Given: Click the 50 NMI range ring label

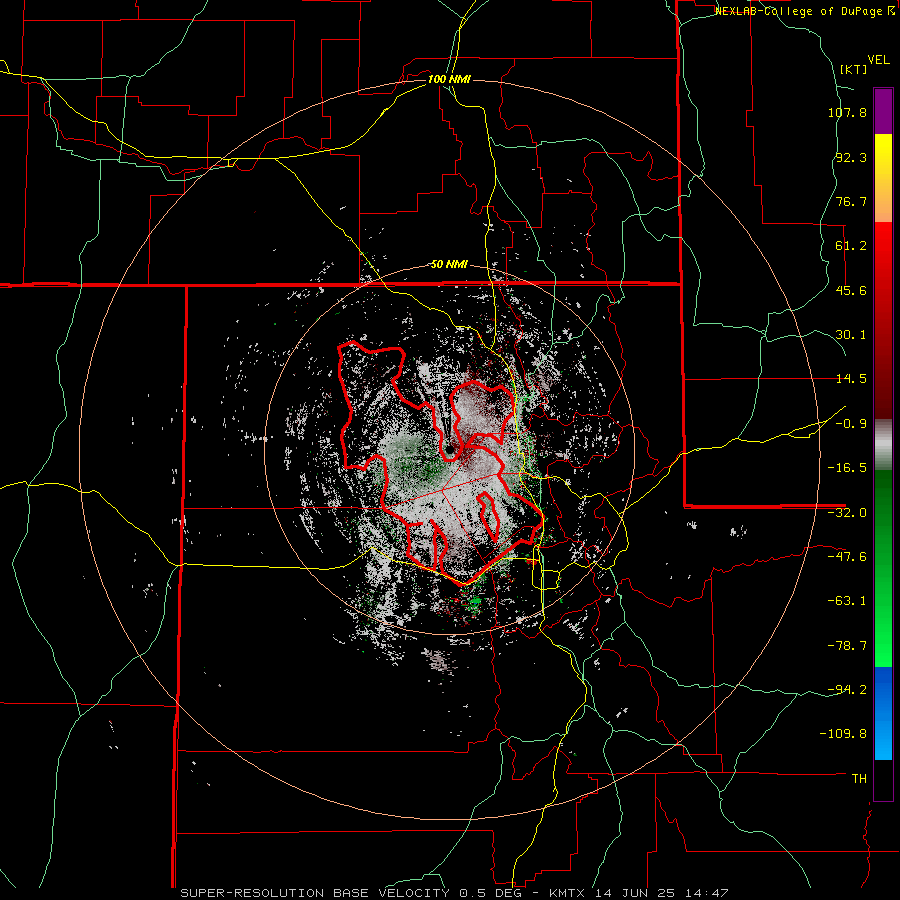Looking at the screenshot, I should (x=449, y=265).
